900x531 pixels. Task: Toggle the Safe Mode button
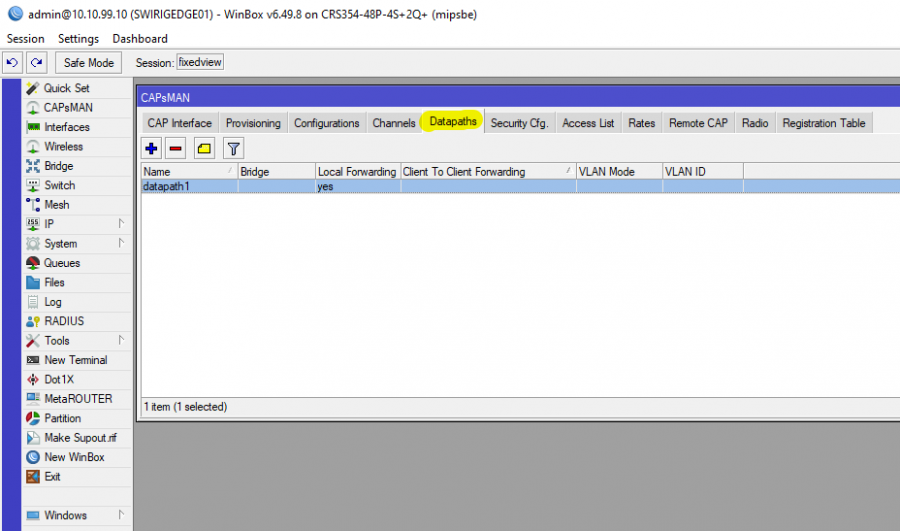click(89, 63)
